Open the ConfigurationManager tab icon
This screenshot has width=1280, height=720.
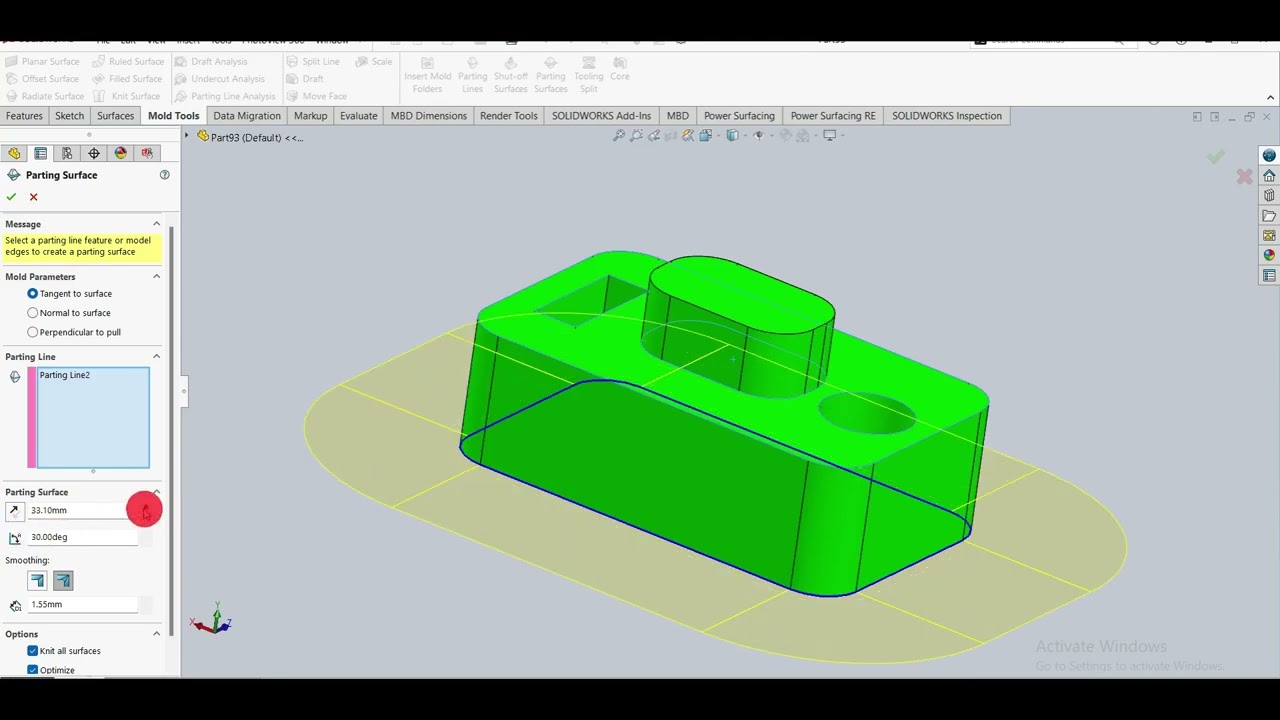point(67,153)
